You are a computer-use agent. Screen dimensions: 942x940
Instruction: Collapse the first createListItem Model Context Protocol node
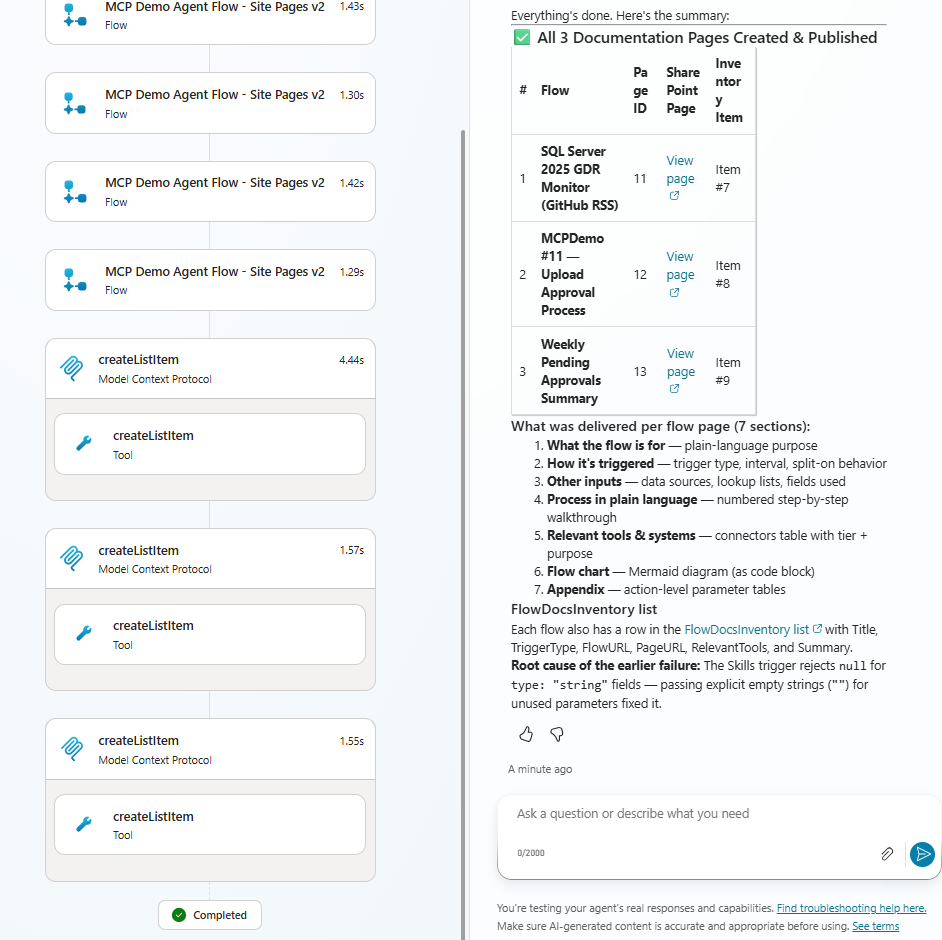click(210, 368)
